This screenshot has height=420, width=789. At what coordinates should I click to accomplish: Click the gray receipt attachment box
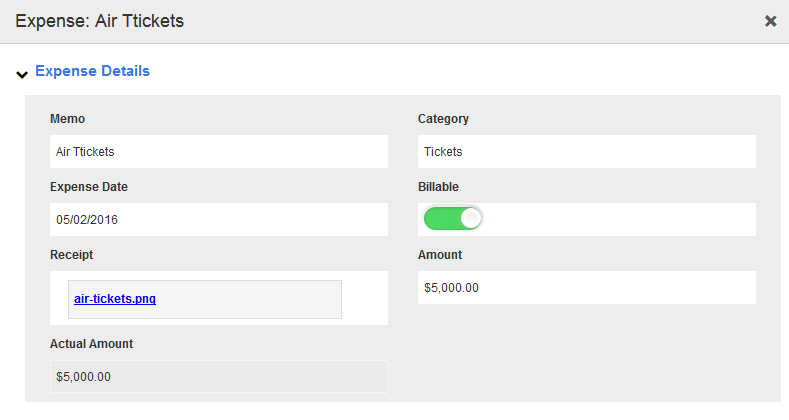[x=250, y=299]
